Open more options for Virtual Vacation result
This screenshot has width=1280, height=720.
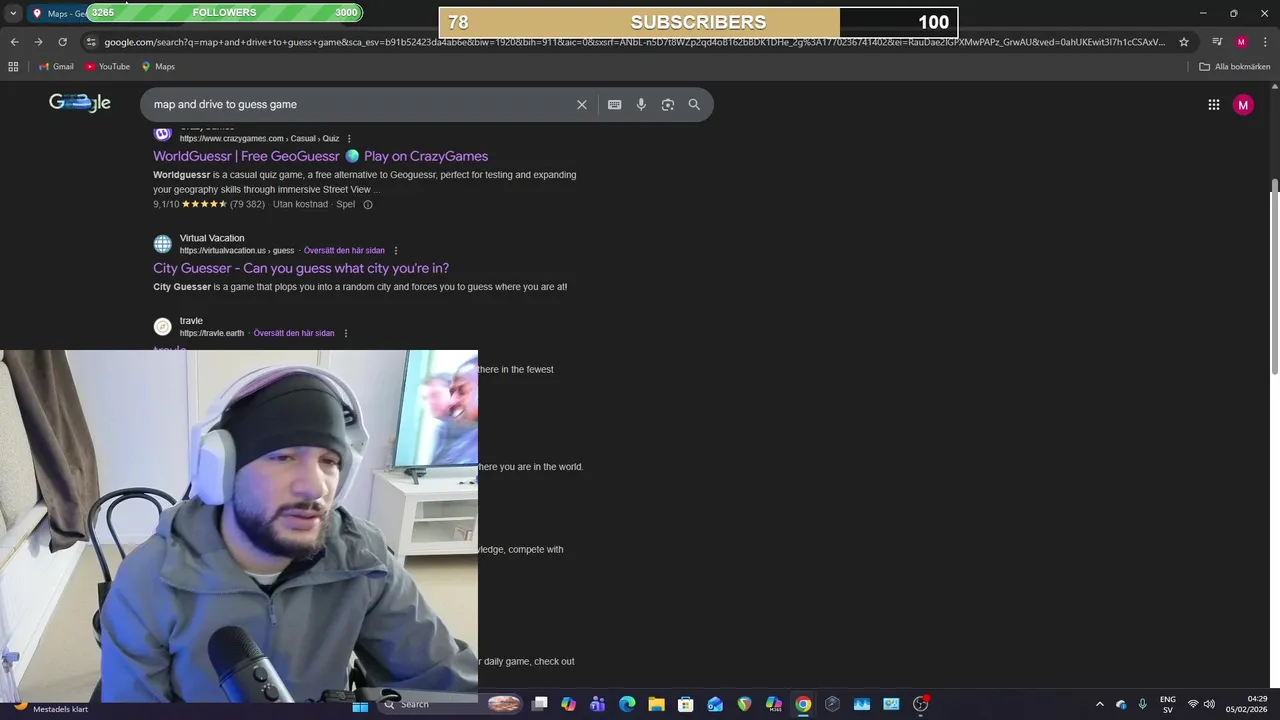396,250
